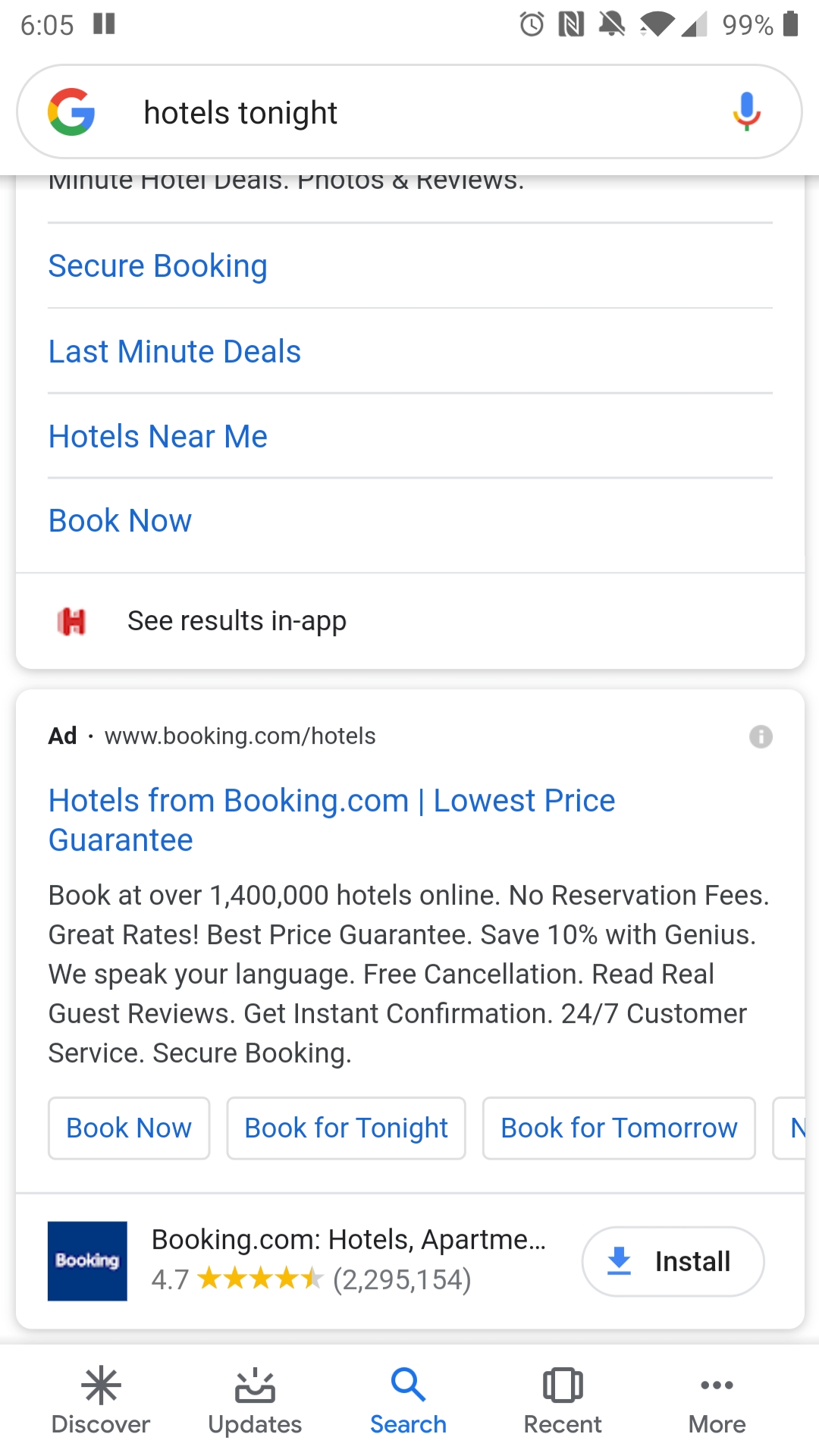Image resolution: width=819 pixels, height=1456 pixels.
Task: Open the Recent tab
Action: tap(563, 1401)
